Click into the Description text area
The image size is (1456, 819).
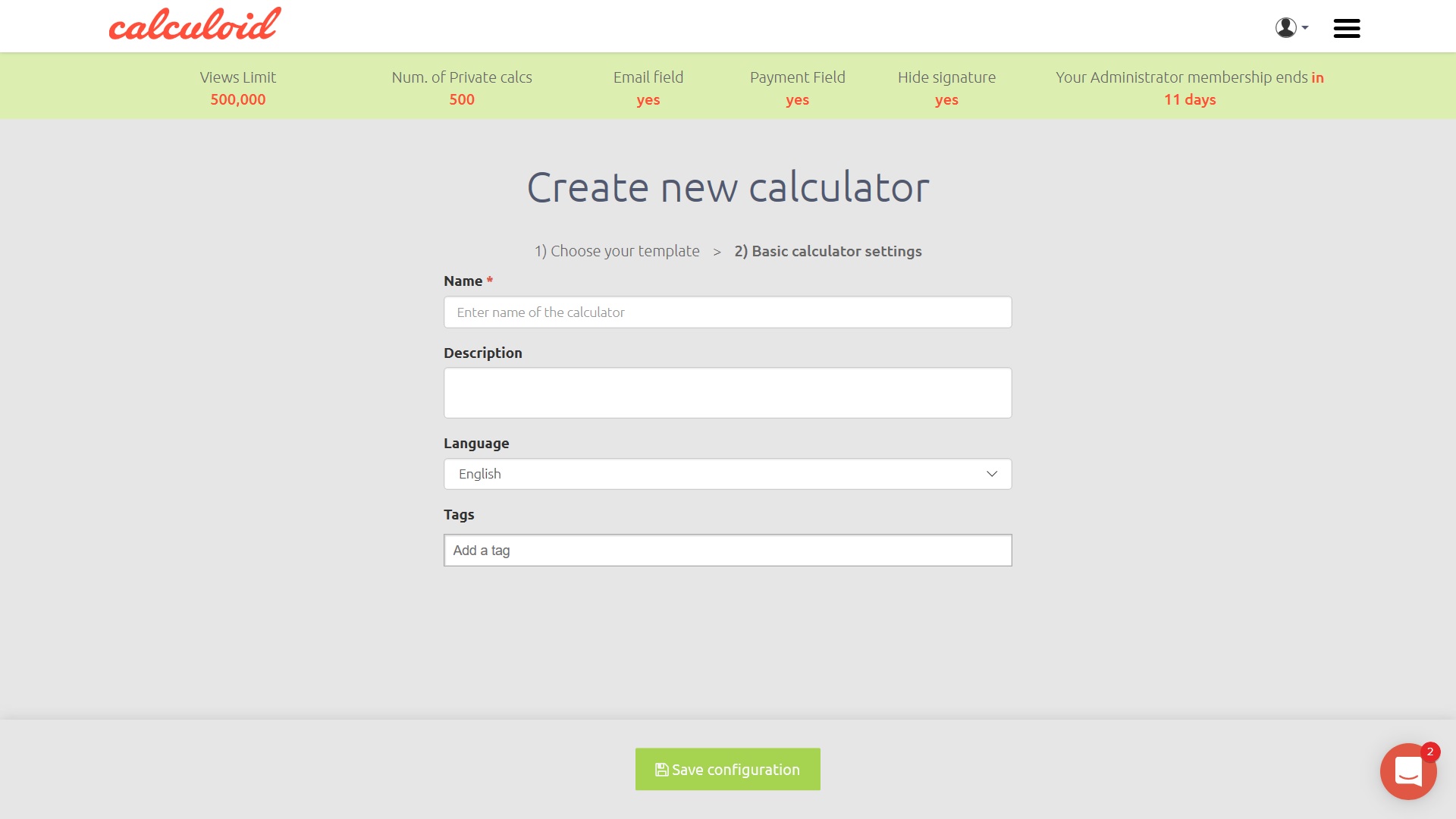[x=727, y=393]
